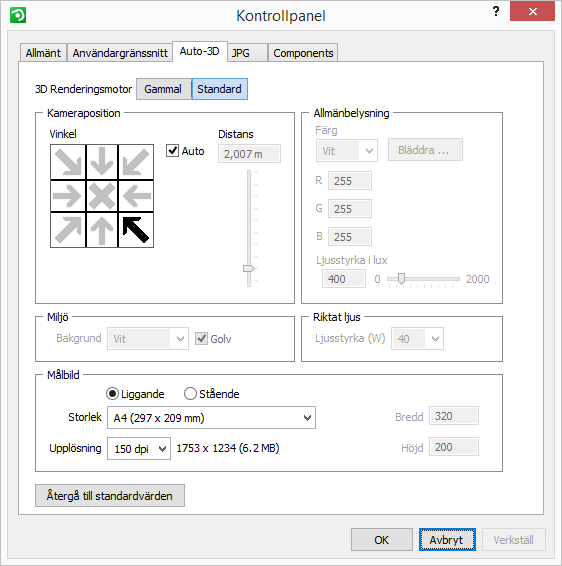
Task: Click the center X camera angle icon
Action: 102,196
